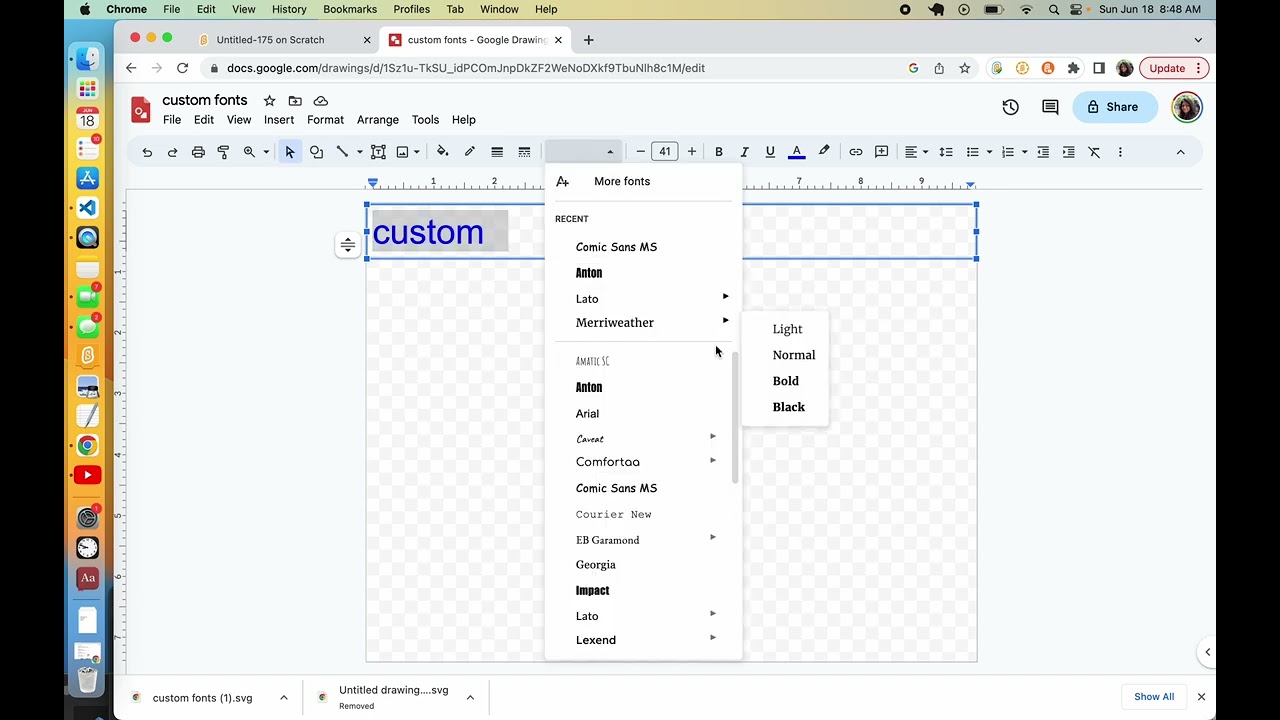
Task: Open the Highlight color tool
Action: (x=824, y=152)
